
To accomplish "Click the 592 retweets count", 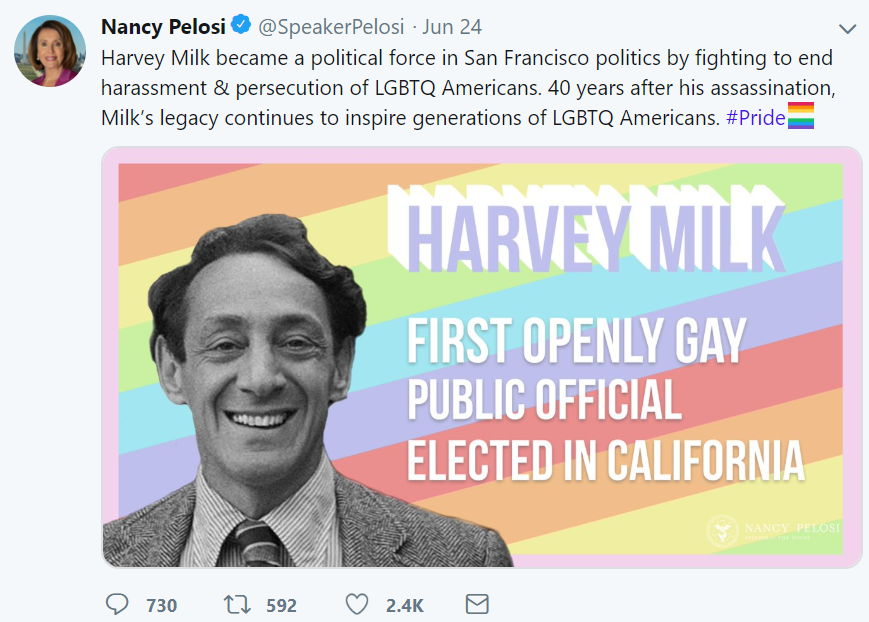I will [281, 605].
